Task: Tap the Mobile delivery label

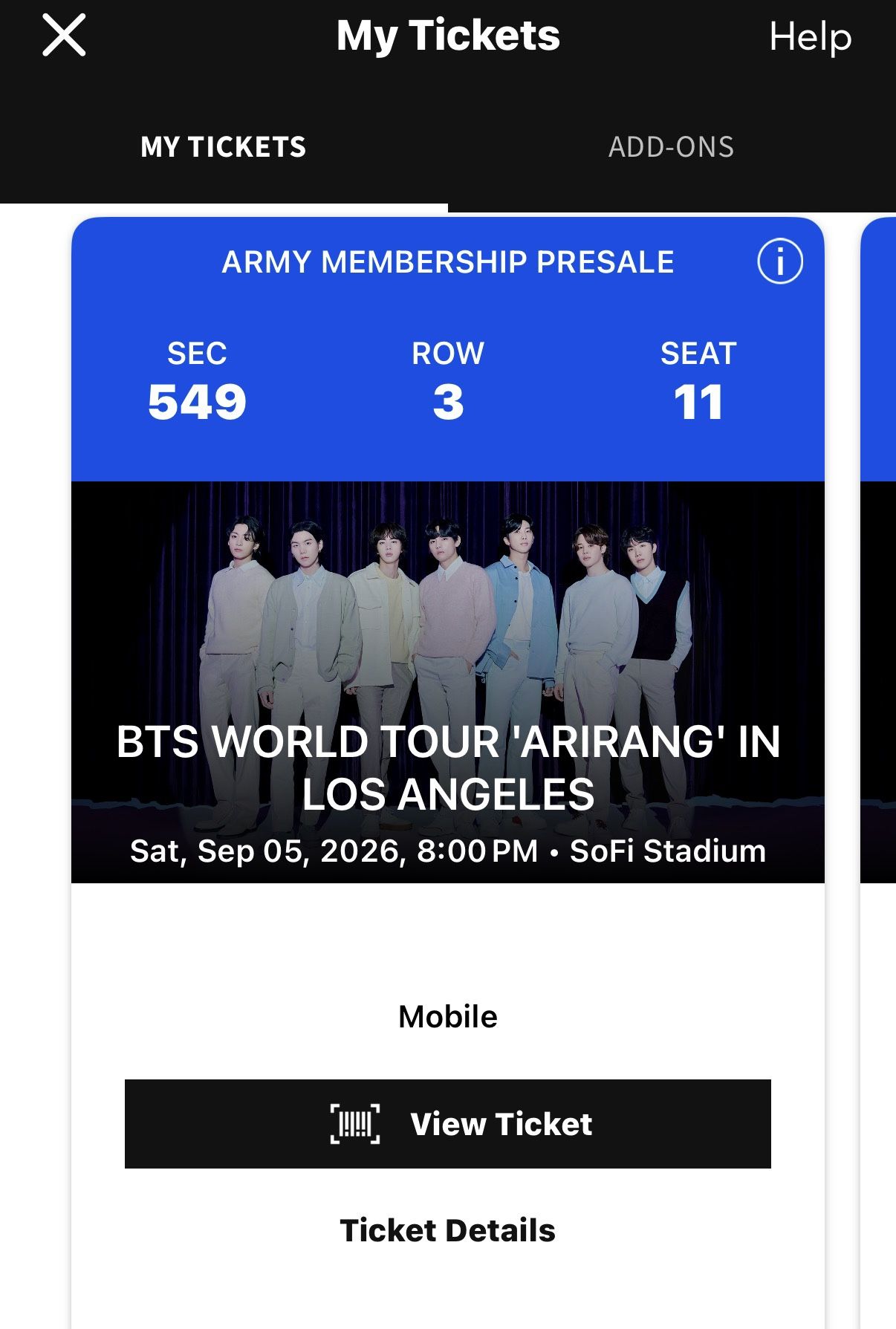Action: tap(447, 1016)
